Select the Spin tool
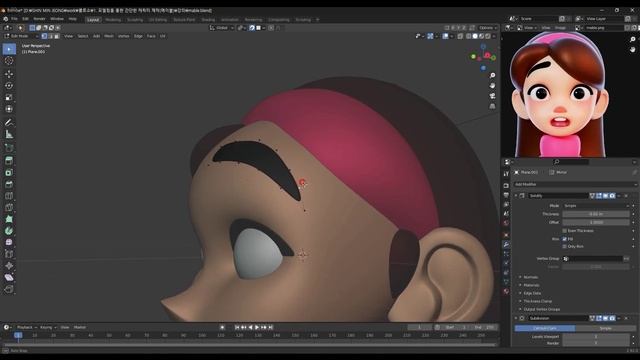Image resolution: width=640 pixels, height=360 pixels. coord(9,231)
